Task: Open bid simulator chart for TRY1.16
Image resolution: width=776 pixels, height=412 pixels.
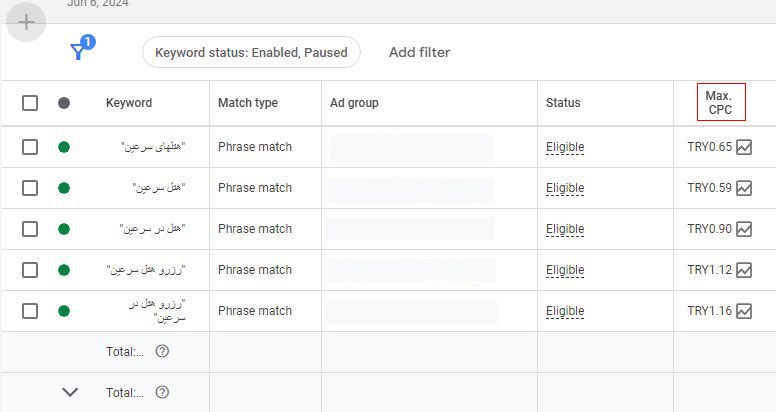Action: click(x=744, y=311)
